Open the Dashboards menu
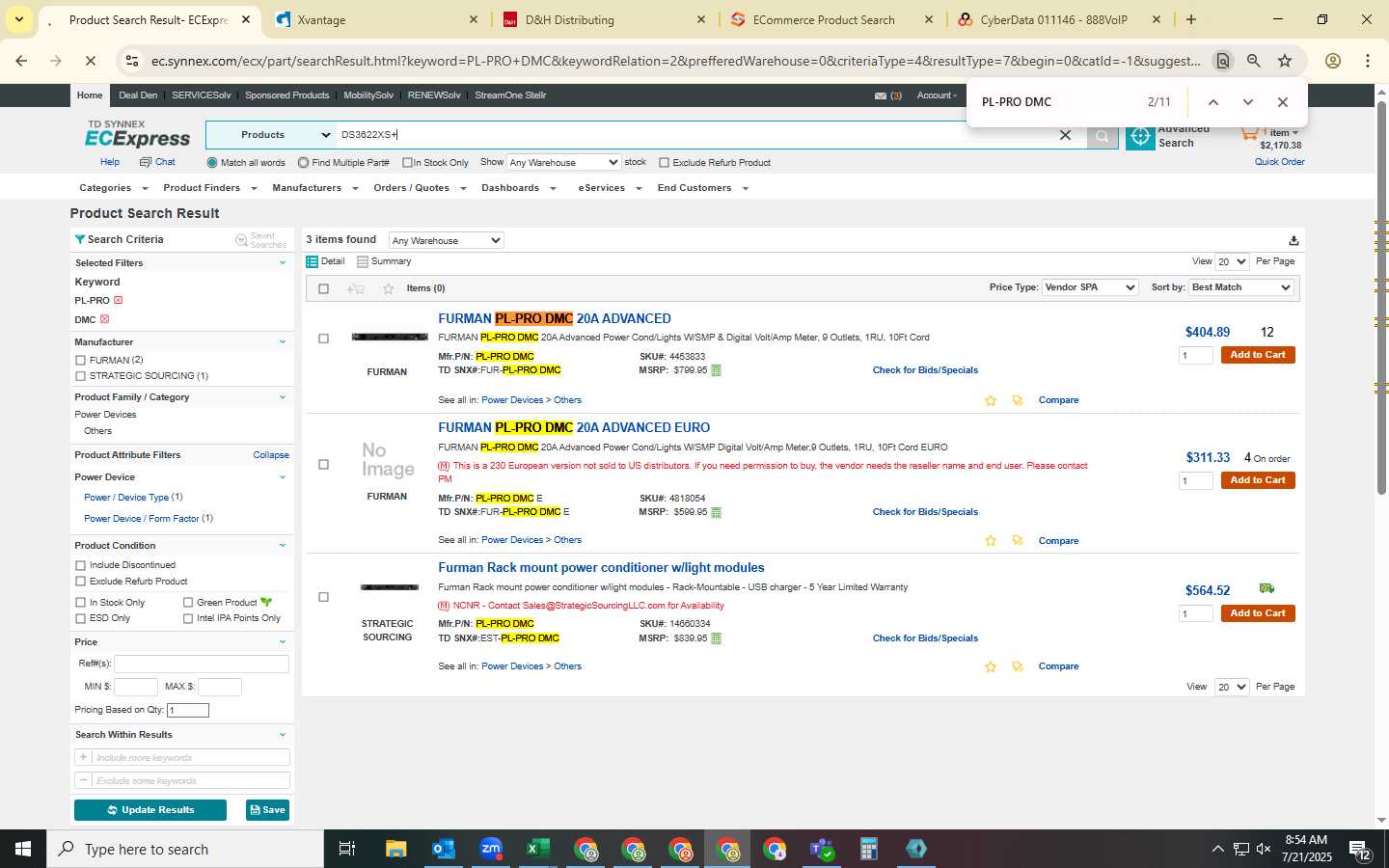Image resolution: width=1389 pixels, height=868 pixels. pyautogui.click(x=519, y=188)
